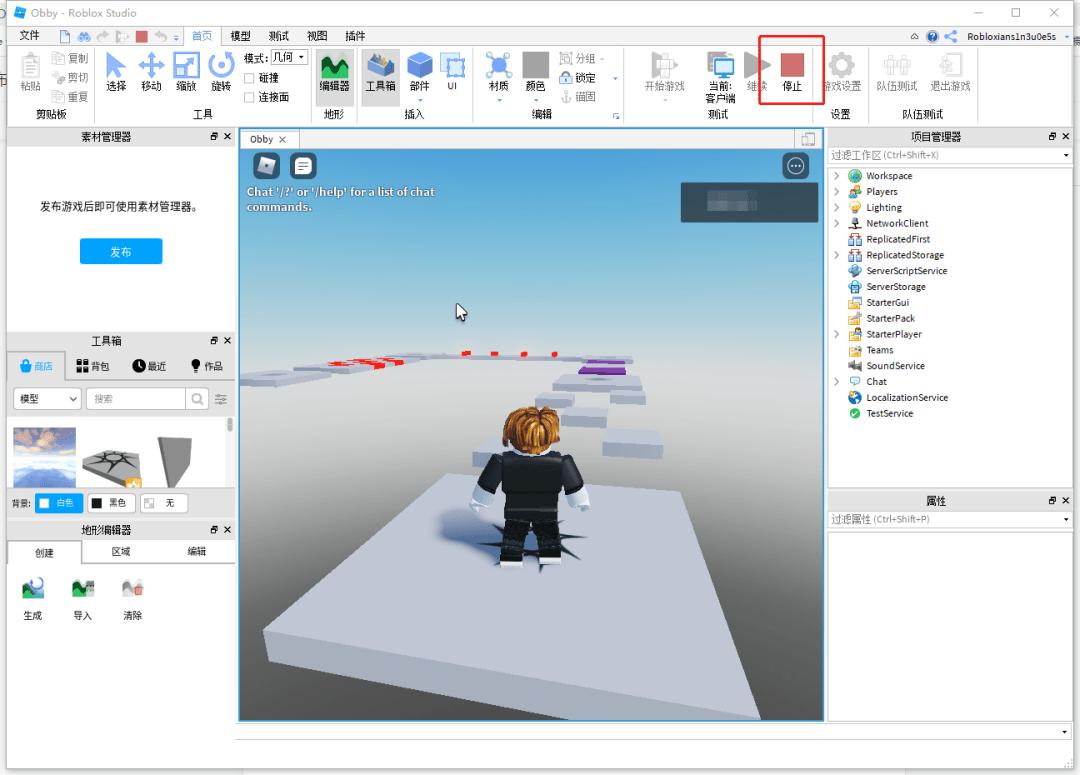Image resolution: width=1080 pixels, height=775 pixels.
Task: Enable the Collisions (碰撞) checkbox
Action: 250,78
